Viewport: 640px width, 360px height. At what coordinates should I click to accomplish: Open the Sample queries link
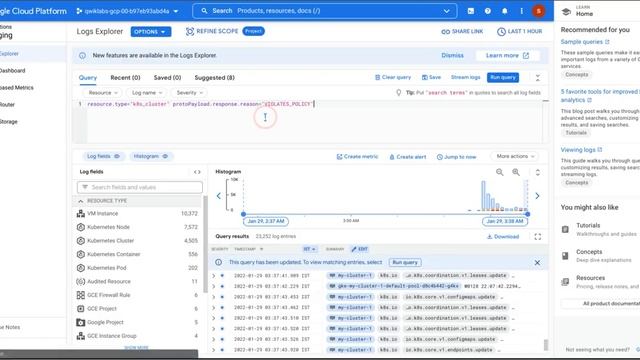click(x=585, y=42)
